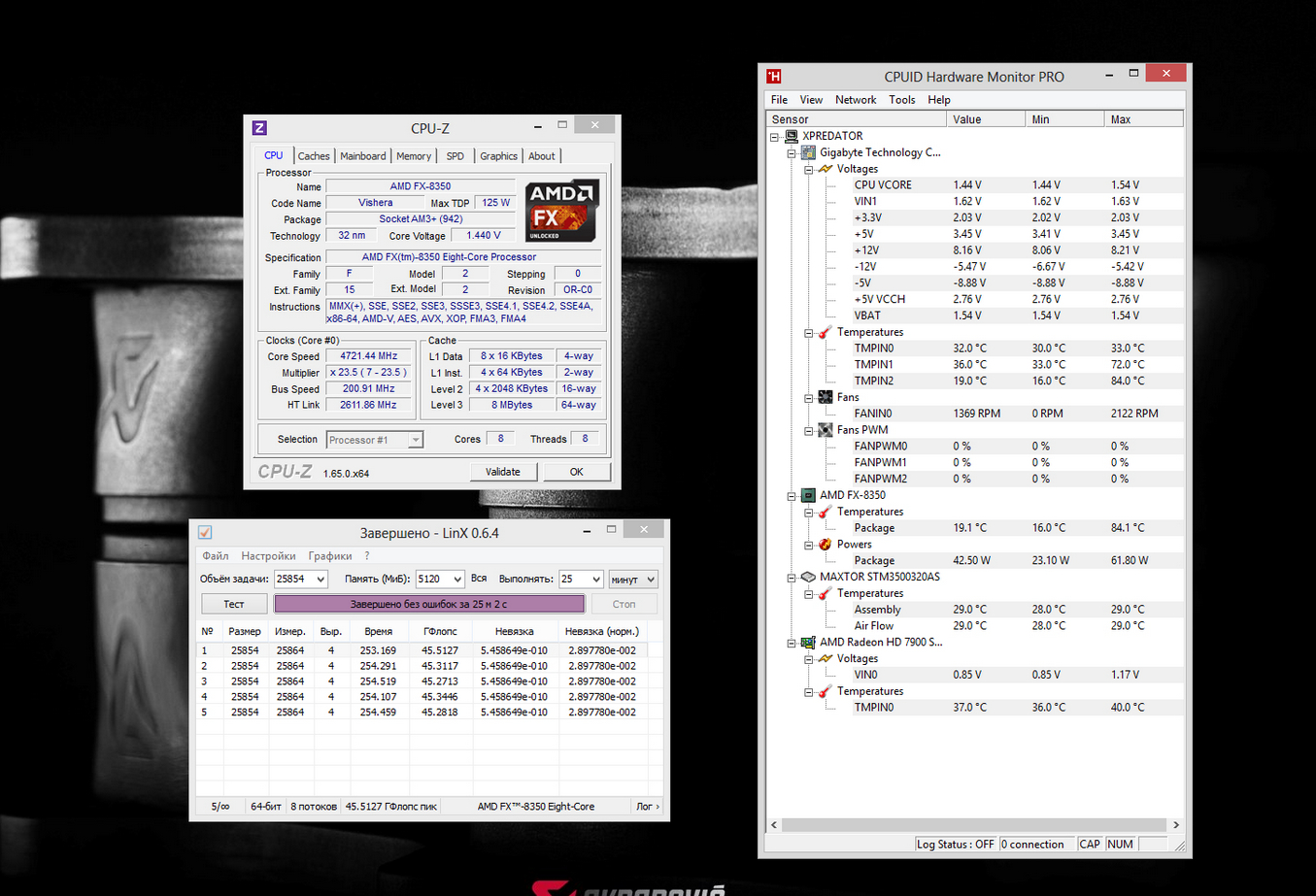The width and height of the screenshot is (1316, 896).
Task: Collapse the Fans PWM group
Action: point(809,431)
